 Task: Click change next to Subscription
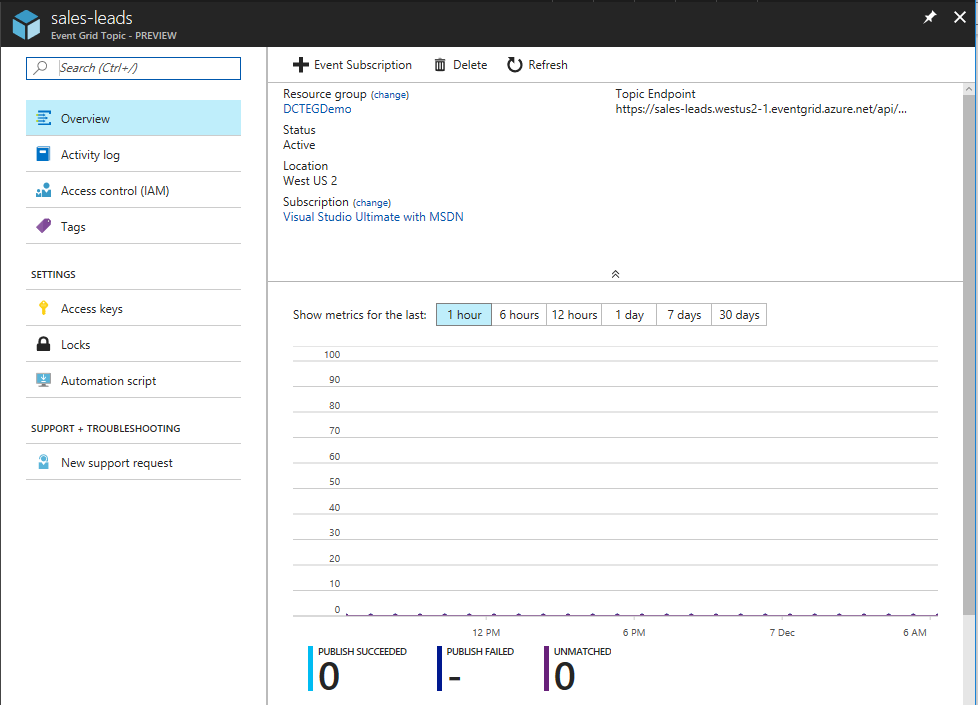372,203
